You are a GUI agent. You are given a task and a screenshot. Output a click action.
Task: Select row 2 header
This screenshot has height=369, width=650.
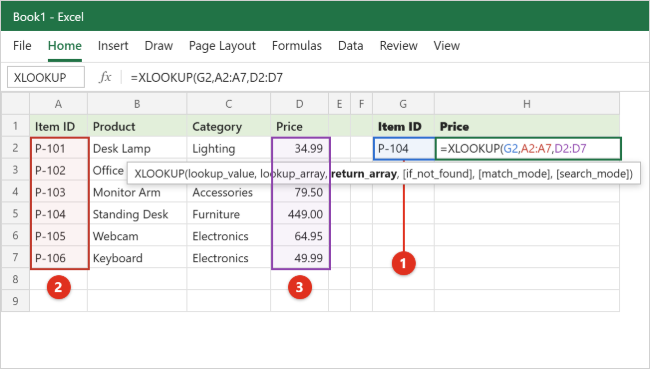(x=15, y=148)
